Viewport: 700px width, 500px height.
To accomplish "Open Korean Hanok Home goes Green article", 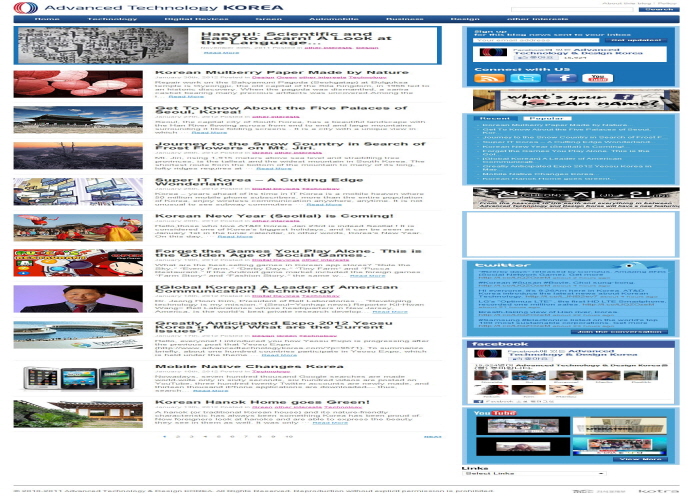I will pos(262,402).
